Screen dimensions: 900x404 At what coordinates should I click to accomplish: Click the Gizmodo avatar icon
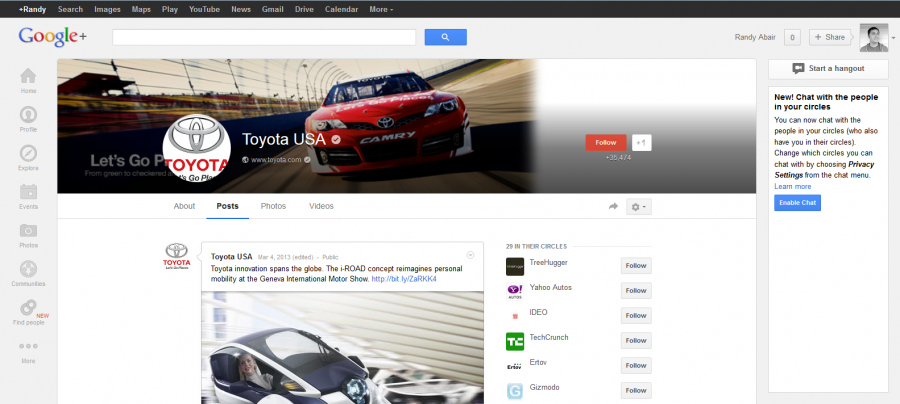pos(515,391)
